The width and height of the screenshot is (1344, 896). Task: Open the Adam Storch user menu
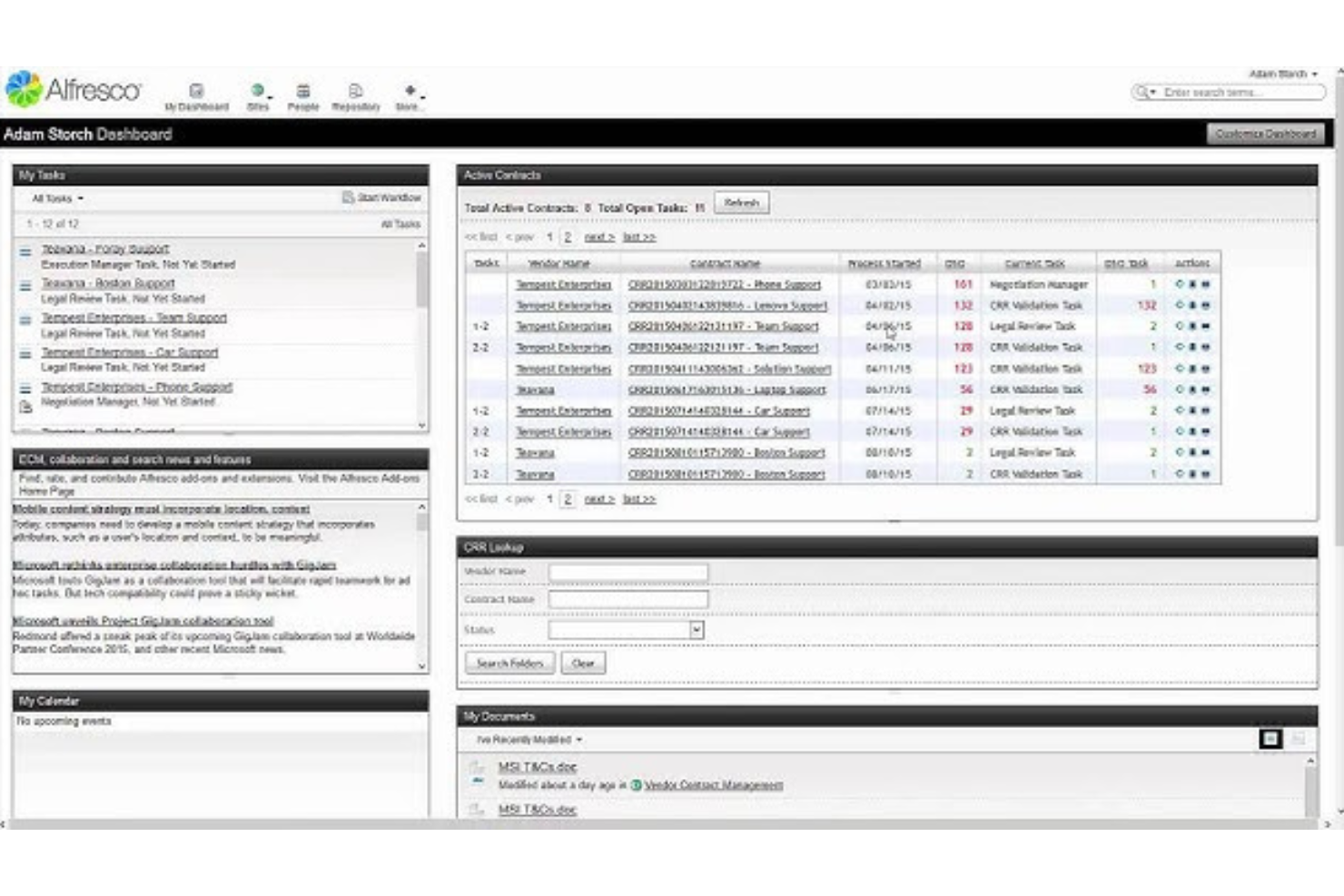tap(1283, 74)
